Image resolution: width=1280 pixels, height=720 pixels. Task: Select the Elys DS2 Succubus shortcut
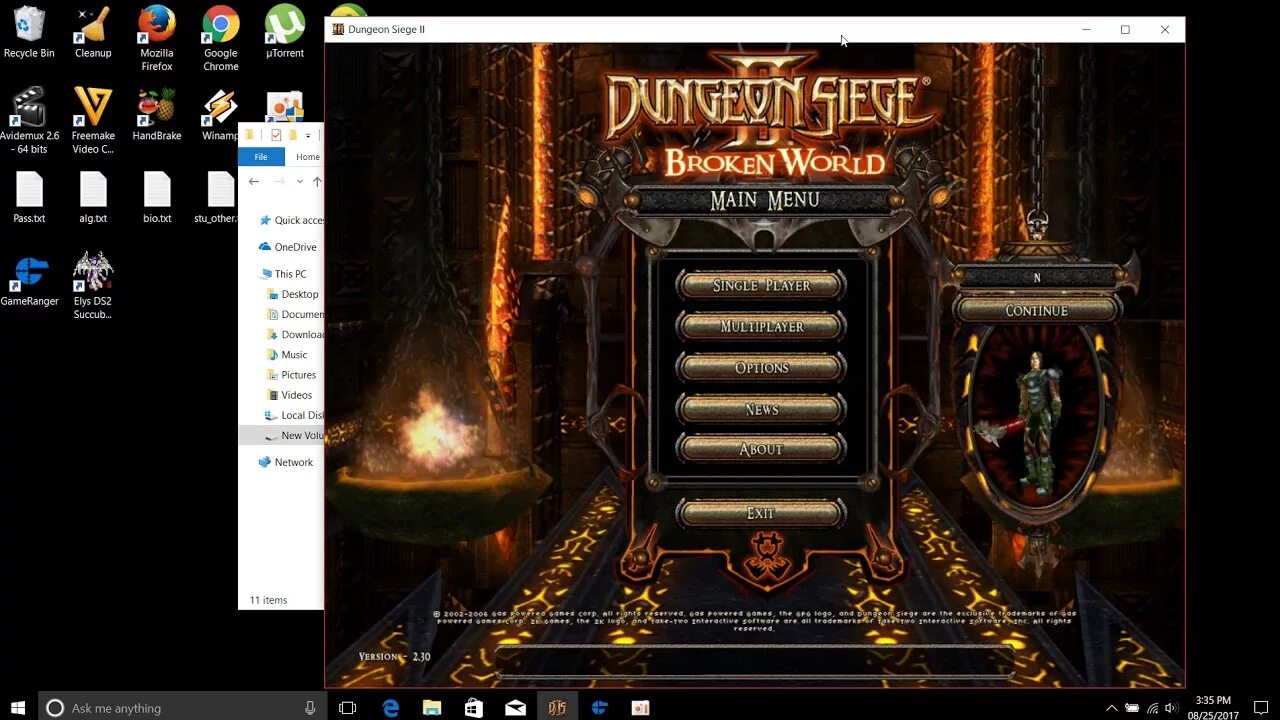(x=93, y=286)
